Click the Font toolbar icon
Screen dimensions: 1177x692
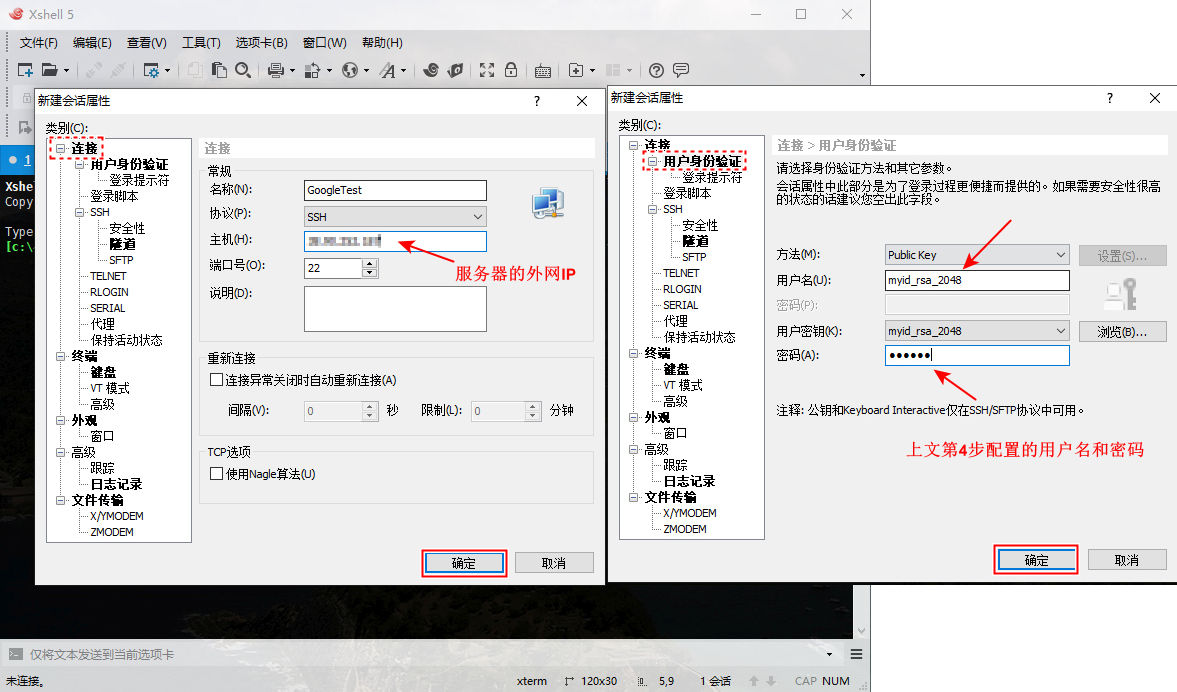(387, 71)
